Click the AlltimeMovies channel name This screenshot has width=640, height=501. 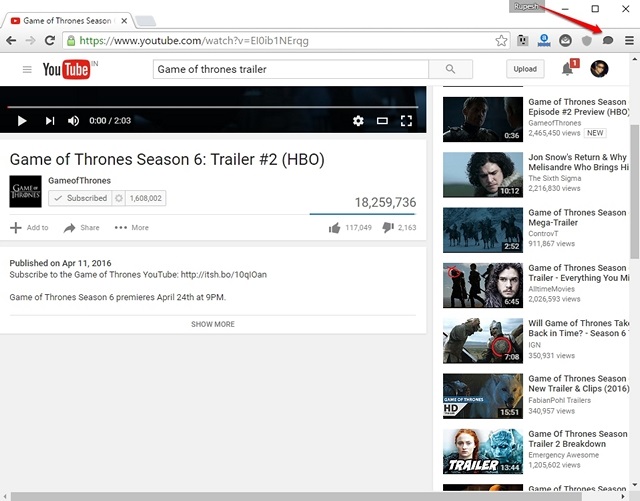[x=551, y=289]
